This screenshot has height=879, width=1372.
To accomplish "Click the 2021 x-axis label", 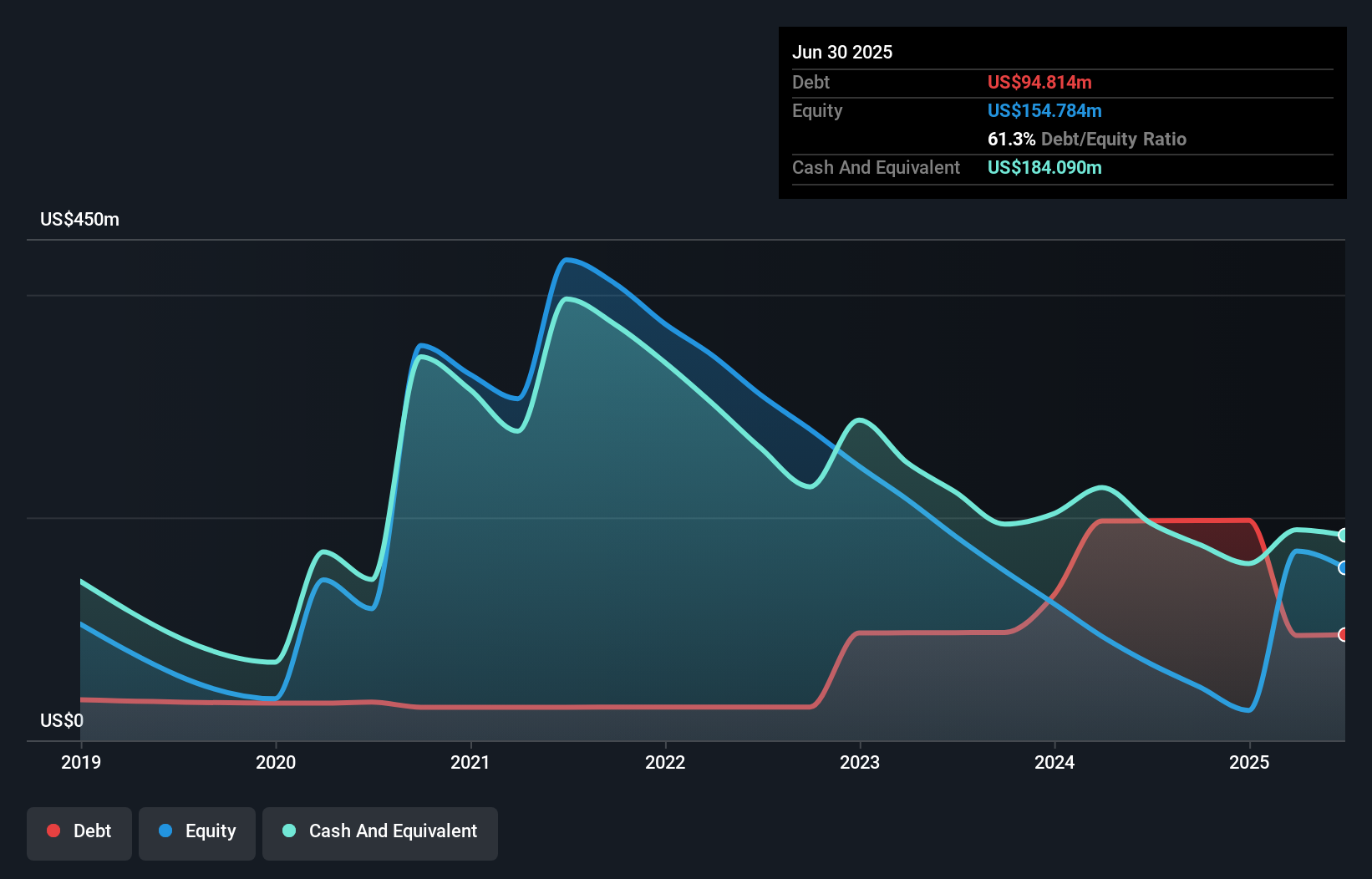I will (x=470, y=762).
